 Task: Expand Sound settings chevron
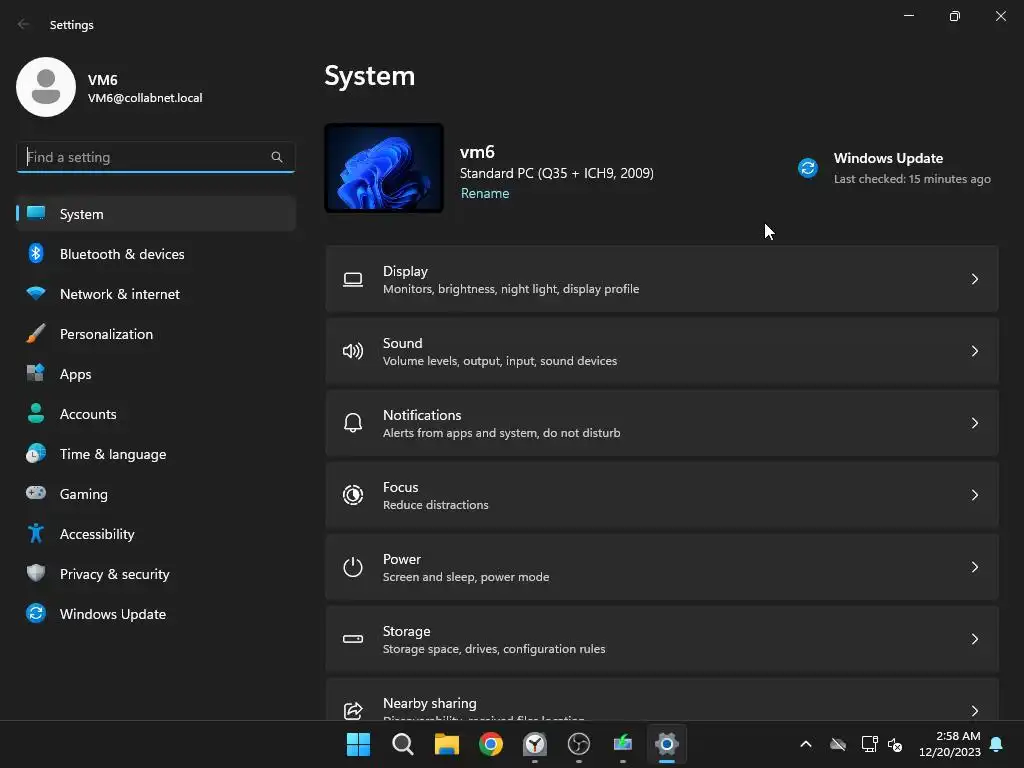(974, 351)
